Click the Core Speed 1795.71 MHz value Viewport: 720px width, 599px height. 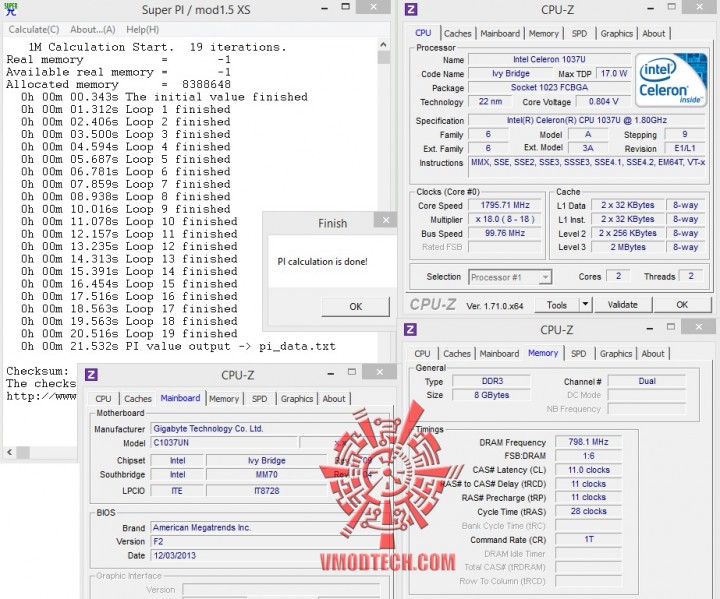click(505, 205)
